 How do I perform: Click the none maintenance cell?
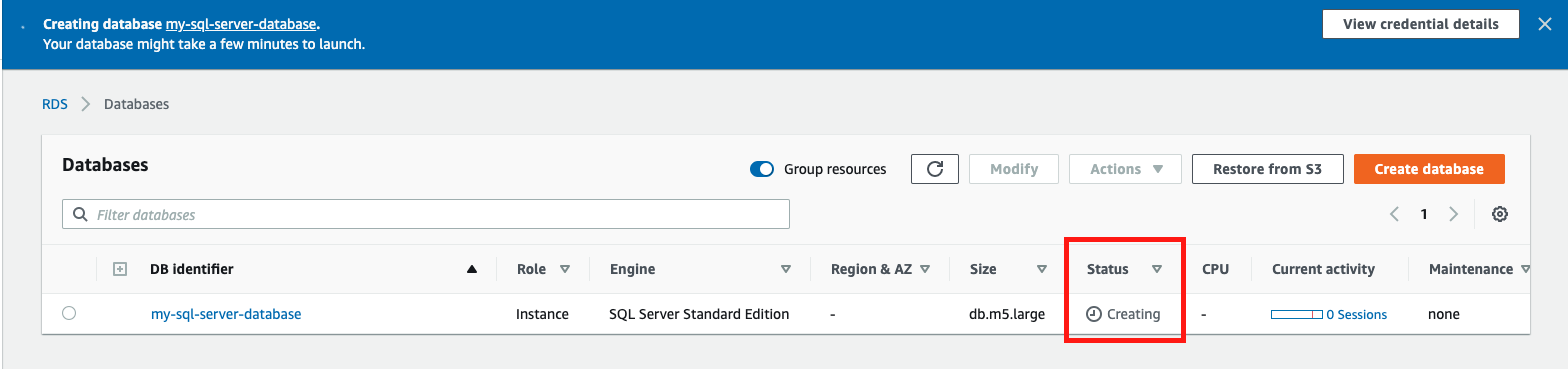pyautogui.click(x=1444, y=314)
